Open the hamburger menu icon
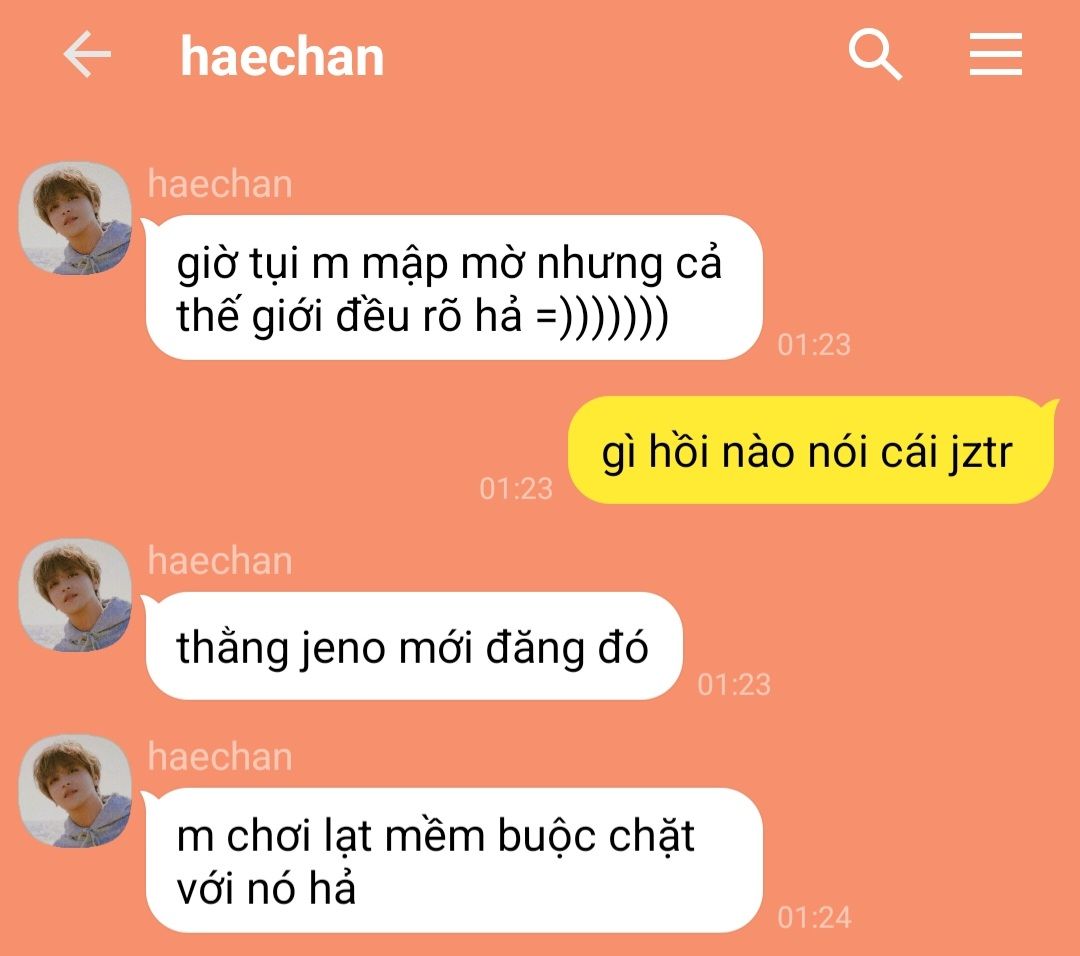This screenshot has height=956, width=1080. [995, 54]
